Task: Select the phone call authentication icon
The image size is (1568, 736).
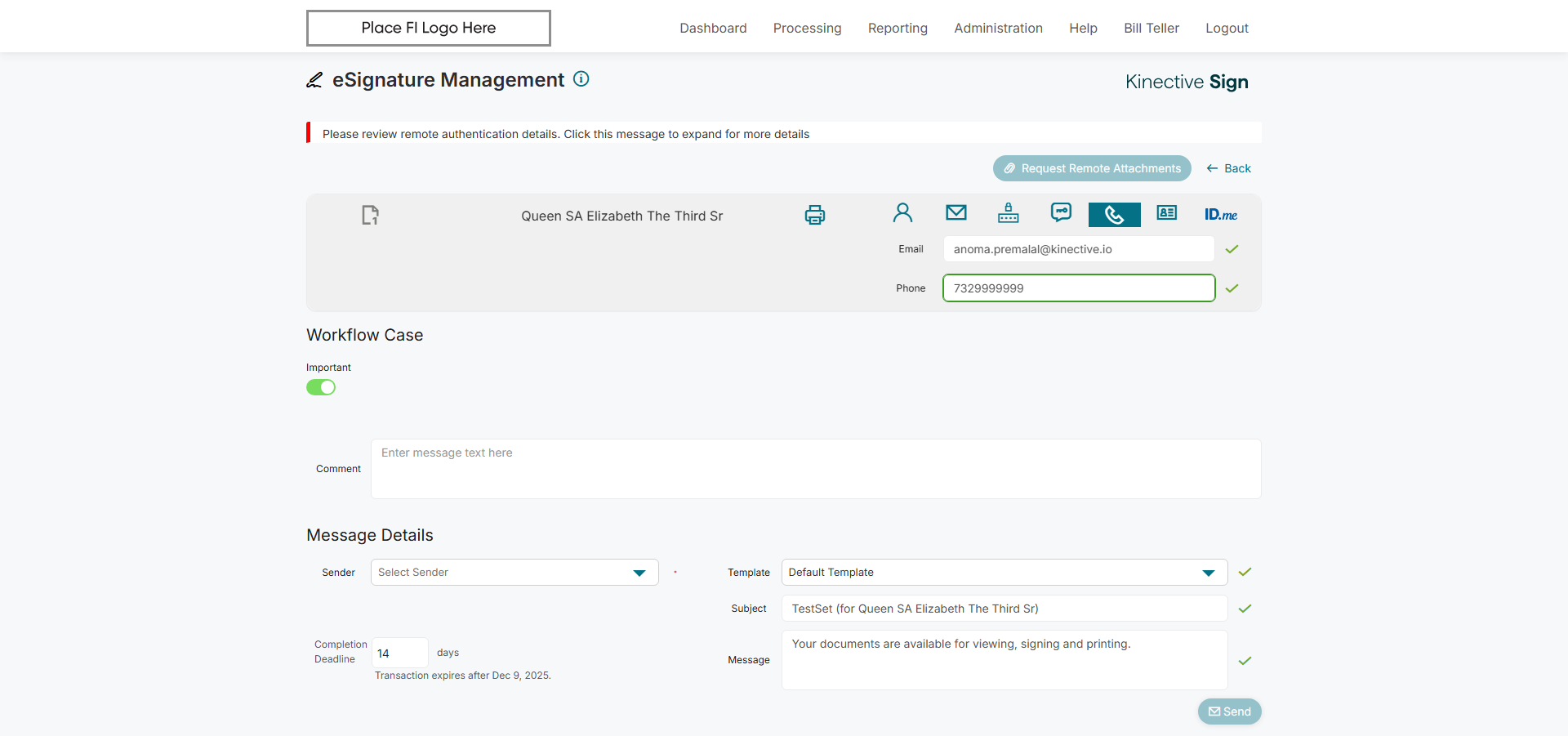Action: point(1115,215)
